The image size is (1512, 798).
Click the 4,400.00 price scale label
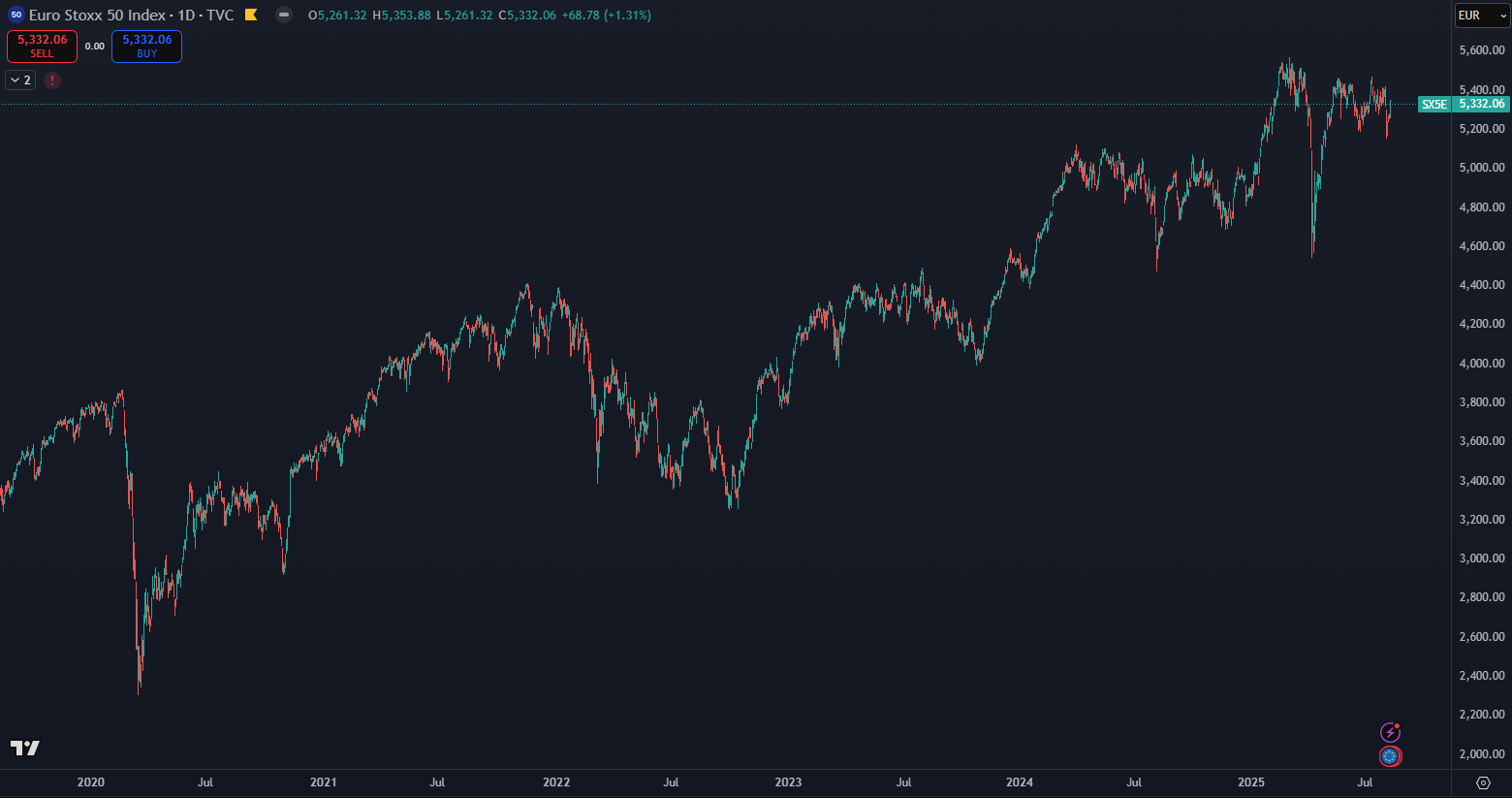(1482, 285)
